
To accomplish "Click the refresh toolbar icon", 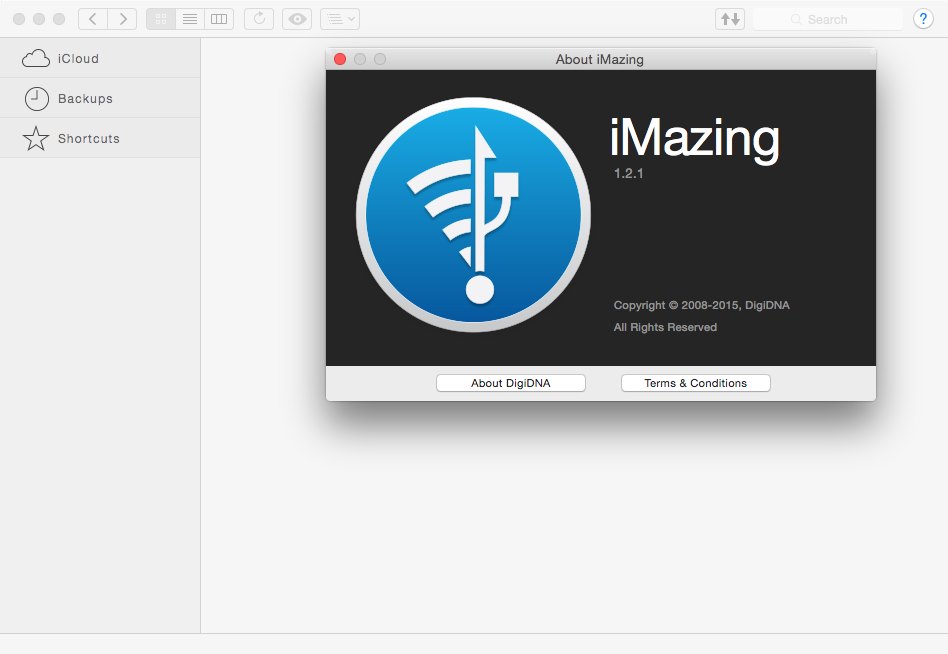I will tap(259, 19).
